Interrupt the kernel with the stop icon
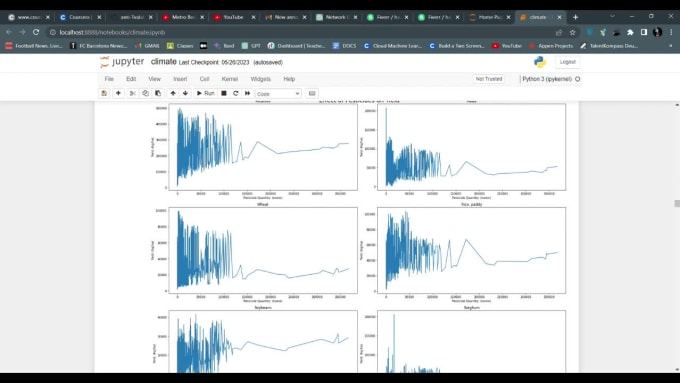The width and height of the screenshot is (680, 383). click(x=224, y=93)
